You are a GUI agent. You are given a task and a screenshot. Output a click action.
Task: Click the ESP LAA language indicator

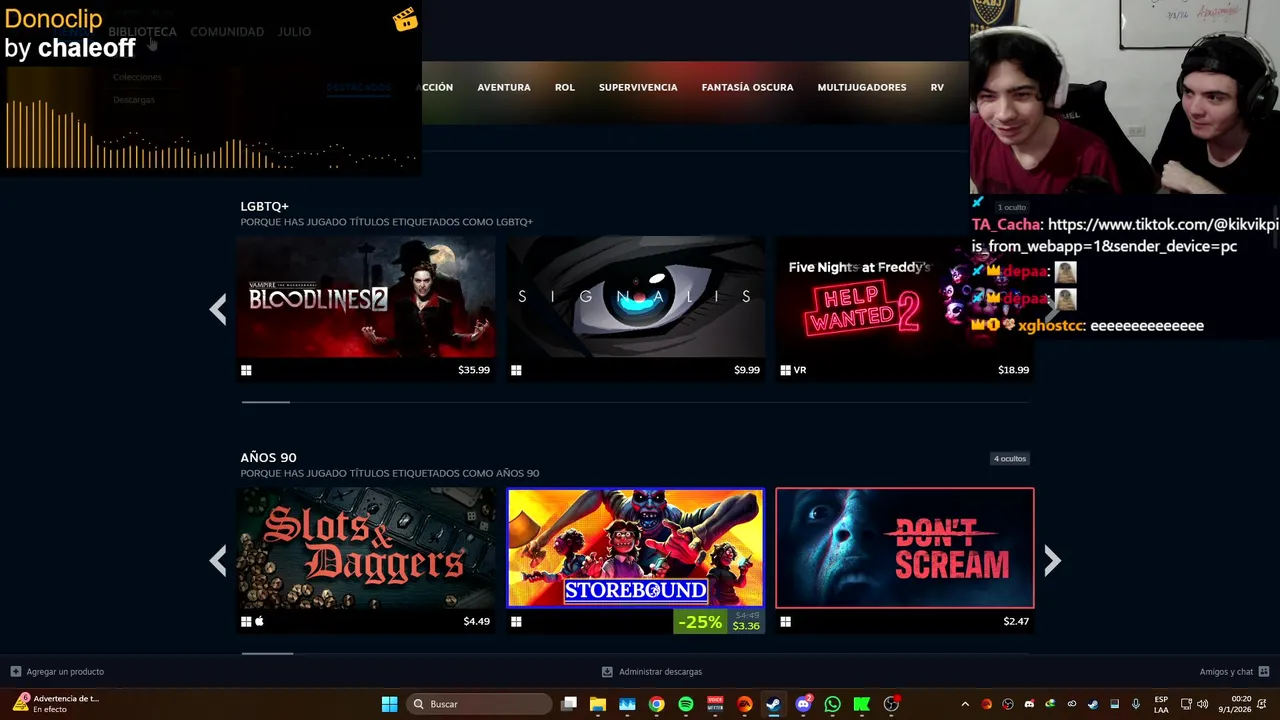tap(1161, 704)
